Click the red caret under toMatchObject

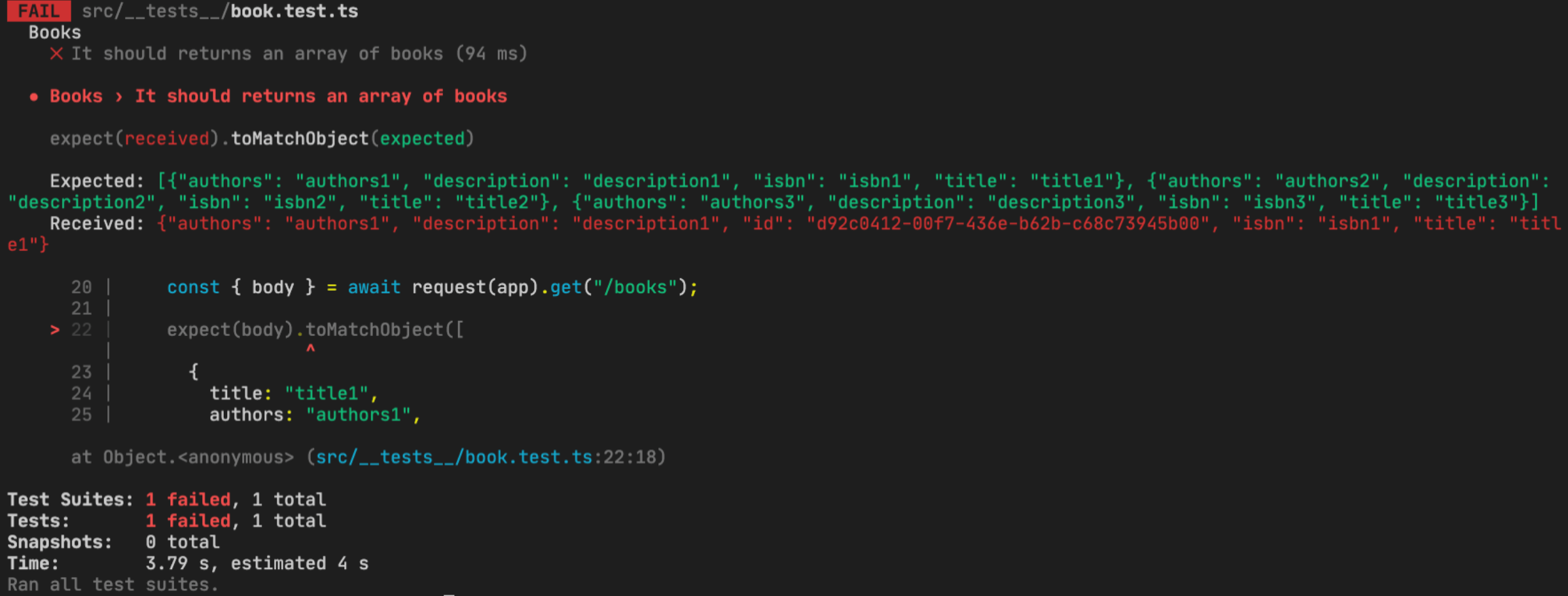coord(310,349)
